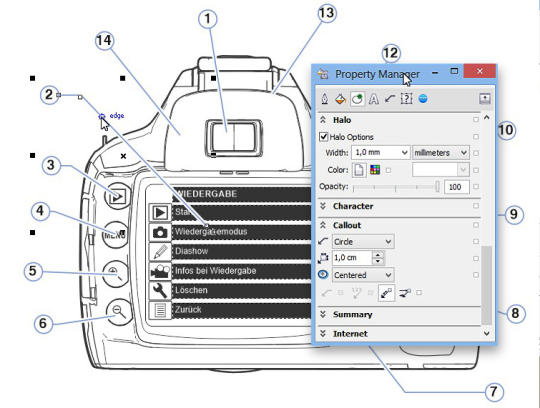Toggle the small square beside the halo color palette
Screen dimensions: 540x408
[388, 170]
